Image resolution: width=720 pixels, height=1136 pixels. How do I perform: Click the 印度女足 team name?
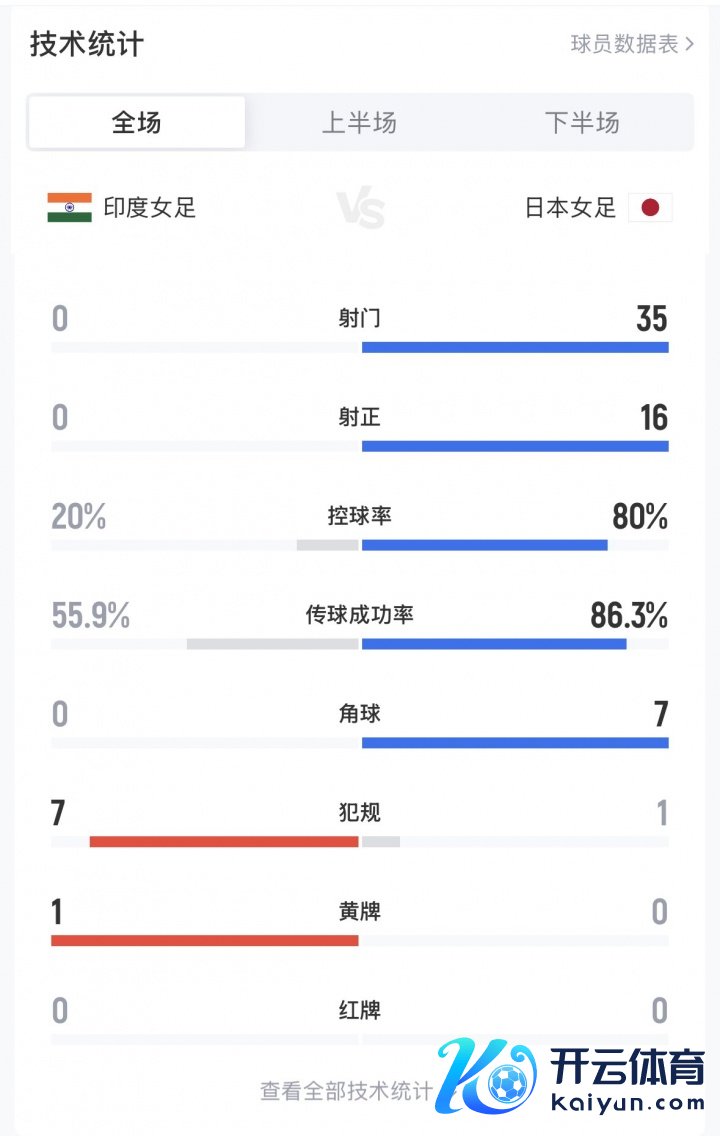150,208
